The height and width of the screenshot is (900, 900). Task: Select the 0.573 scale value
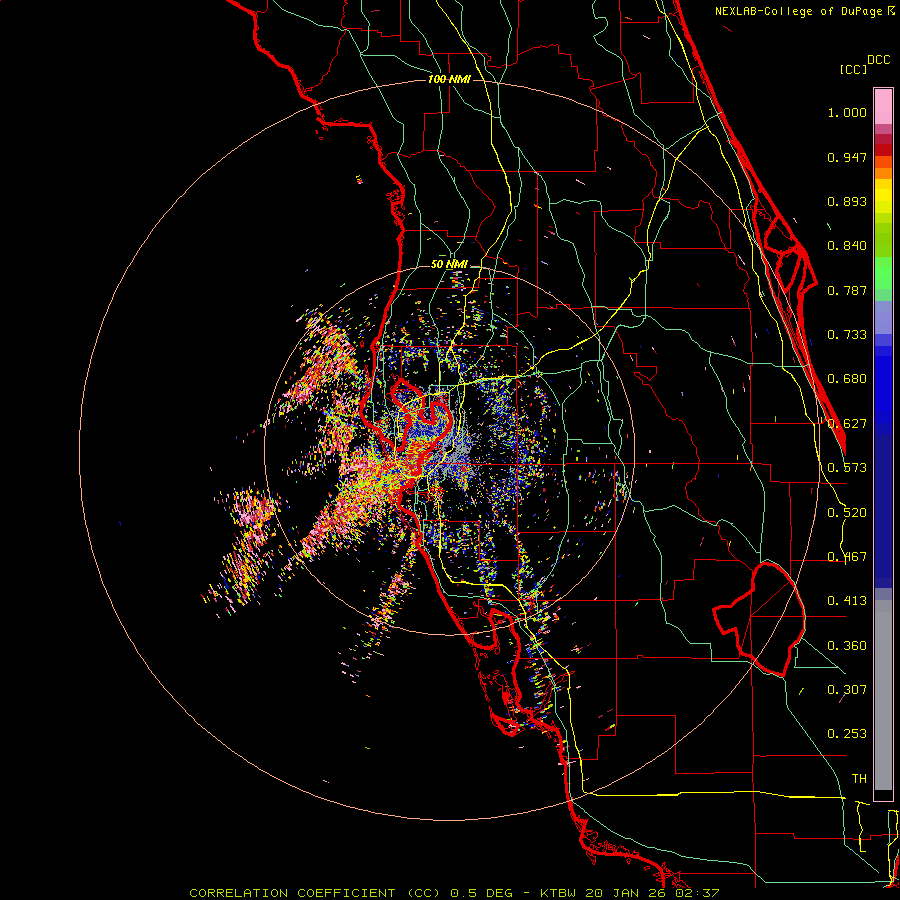click(x=847, y=468)
